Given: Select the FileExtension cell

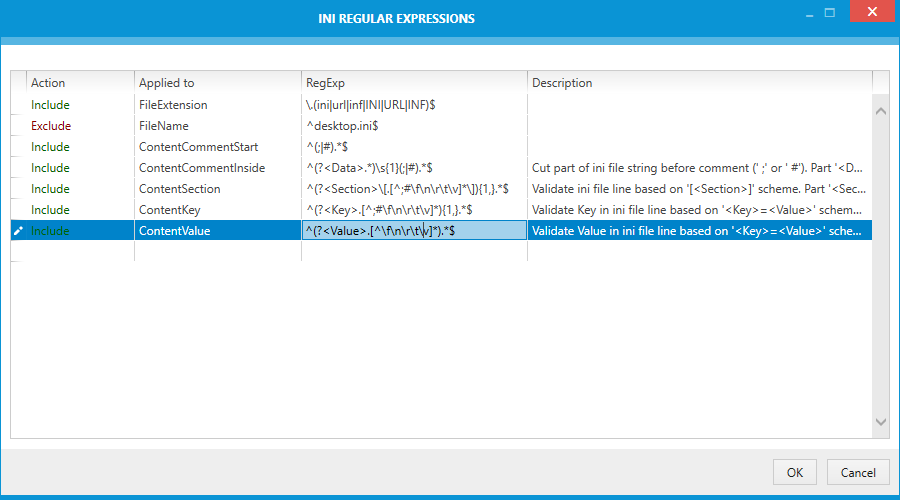Looking at the screenshot, I should coord(217,105).
